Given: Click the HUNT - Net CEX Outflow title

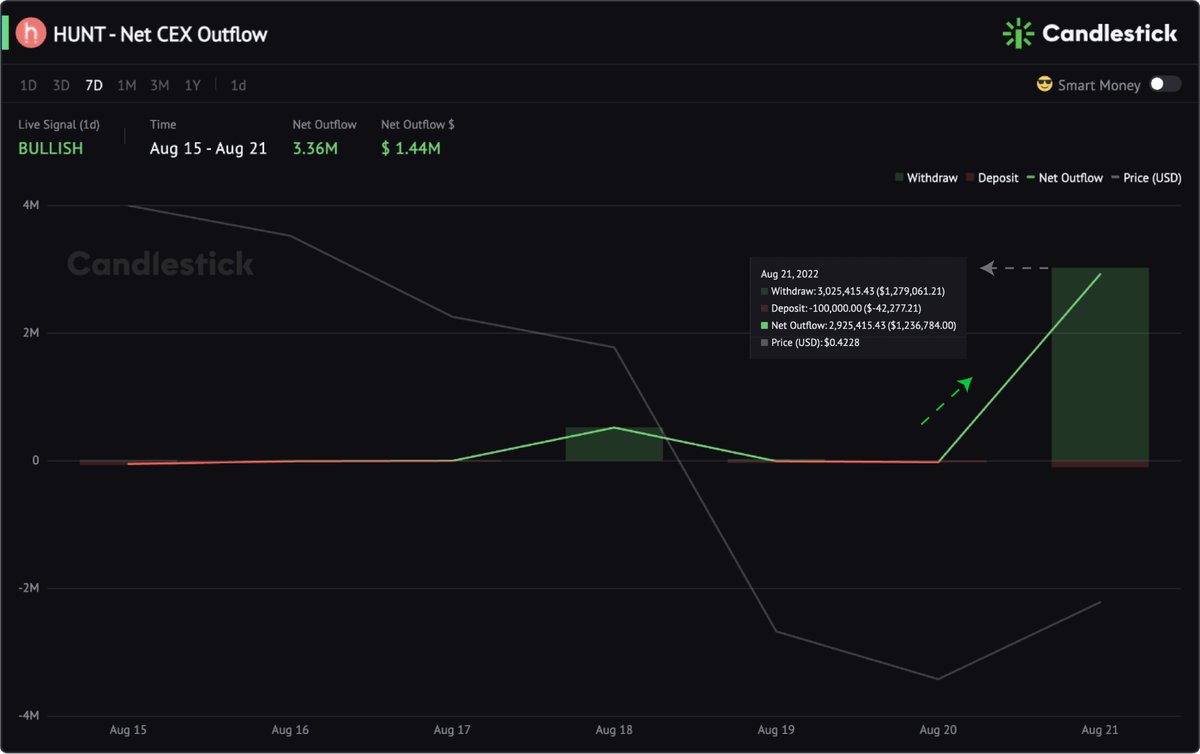Looking at the screenshot, I should click(161, 34).
